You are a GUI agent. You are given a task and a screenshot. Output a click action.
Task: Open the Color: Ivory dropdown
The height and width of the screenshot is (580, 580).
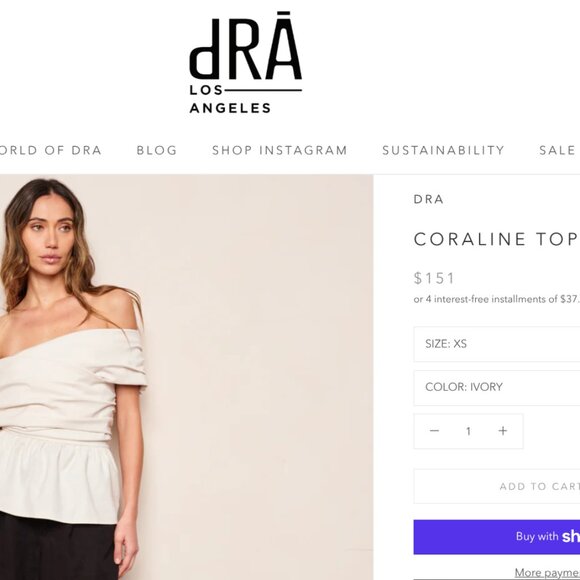(497, 388)
